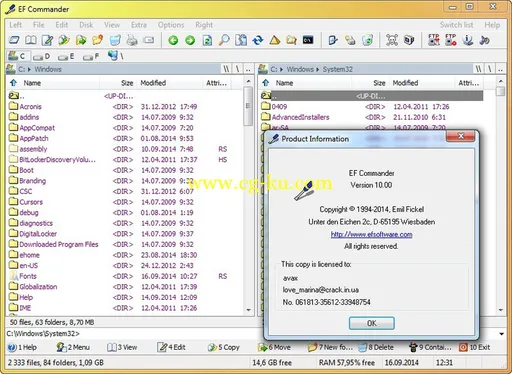512x374 pixels.
Task: Click right panel scrollbar up arrow
Action: tap(500, 81)
